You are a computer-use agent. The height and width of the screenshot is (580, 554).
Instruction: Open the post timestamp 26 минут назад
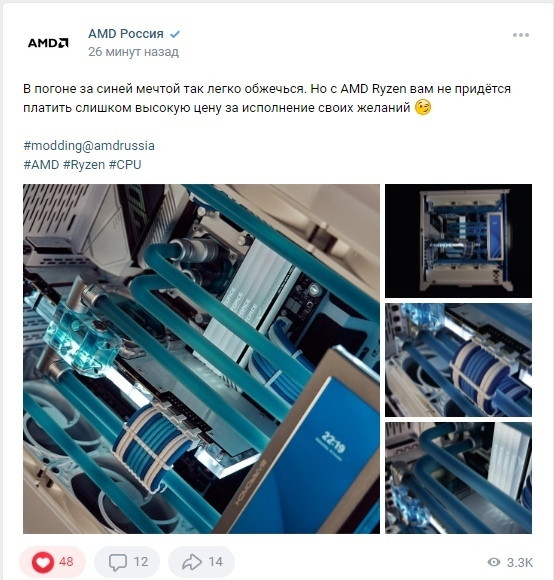tap(134, 52)
